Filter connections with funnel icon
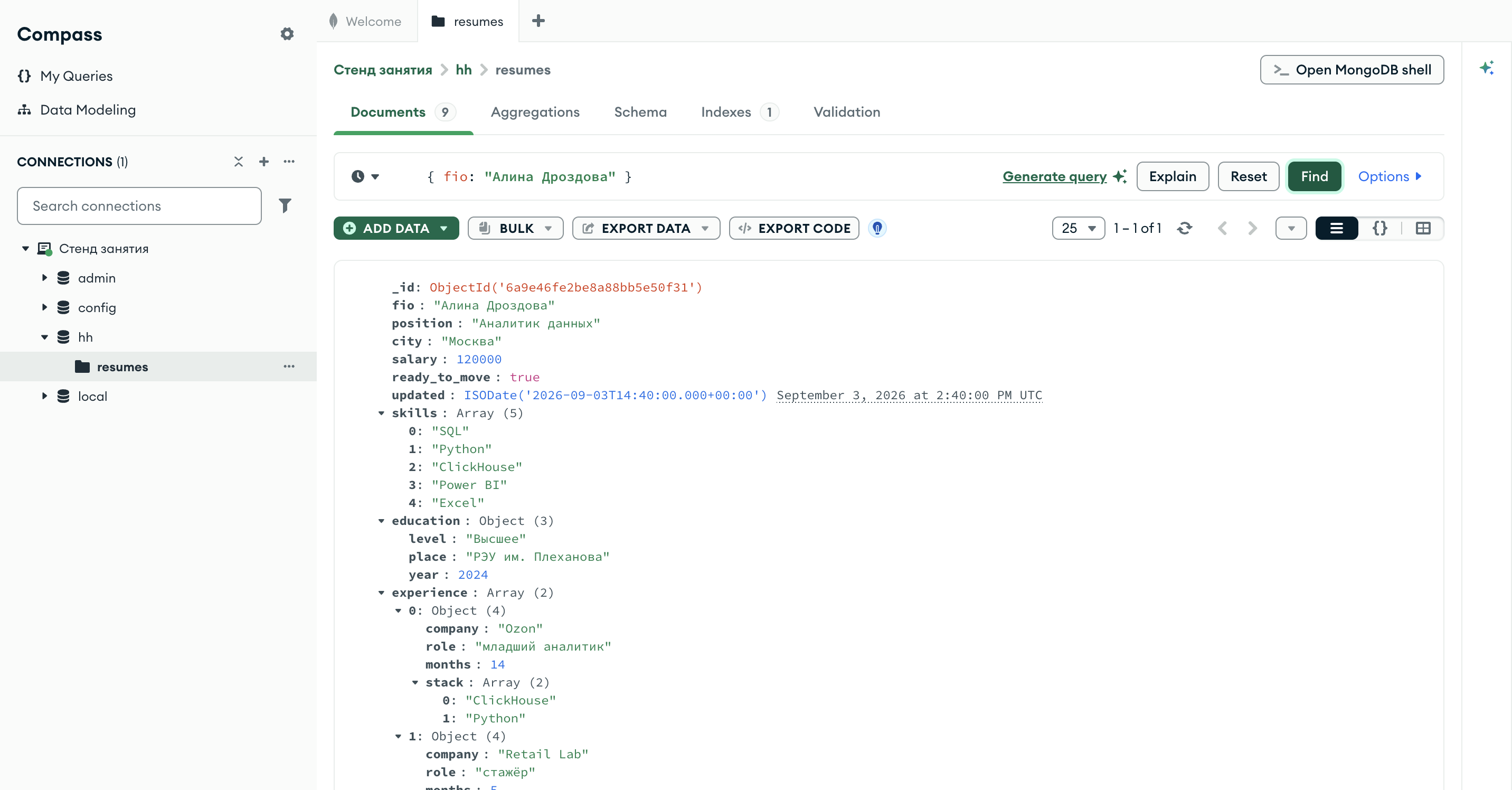The width and height of the screenshot is (1512, 790). click(285, 205)
